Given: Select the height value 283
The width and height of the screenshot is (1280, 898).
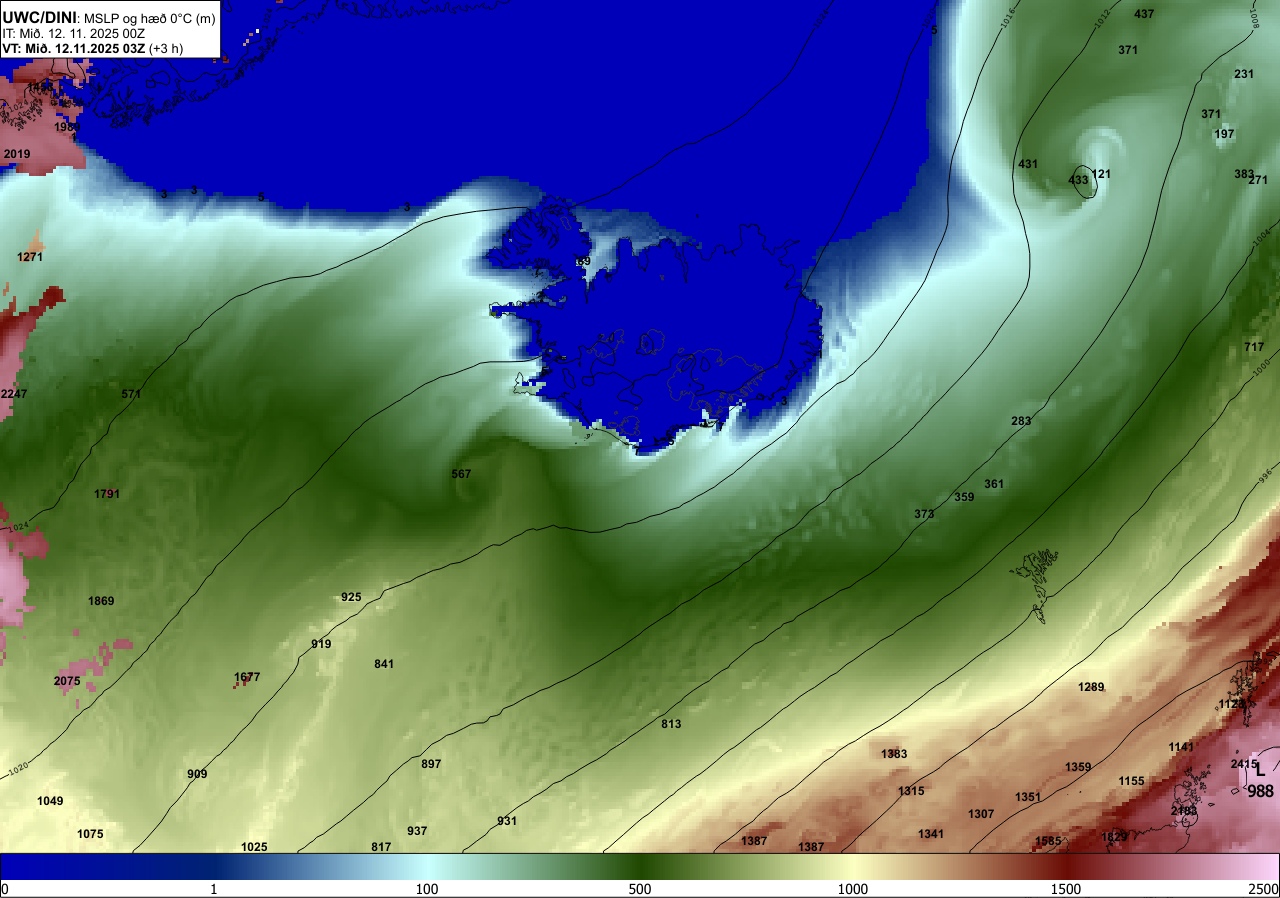Looking at the screenshot, I should click(1021, 422).
